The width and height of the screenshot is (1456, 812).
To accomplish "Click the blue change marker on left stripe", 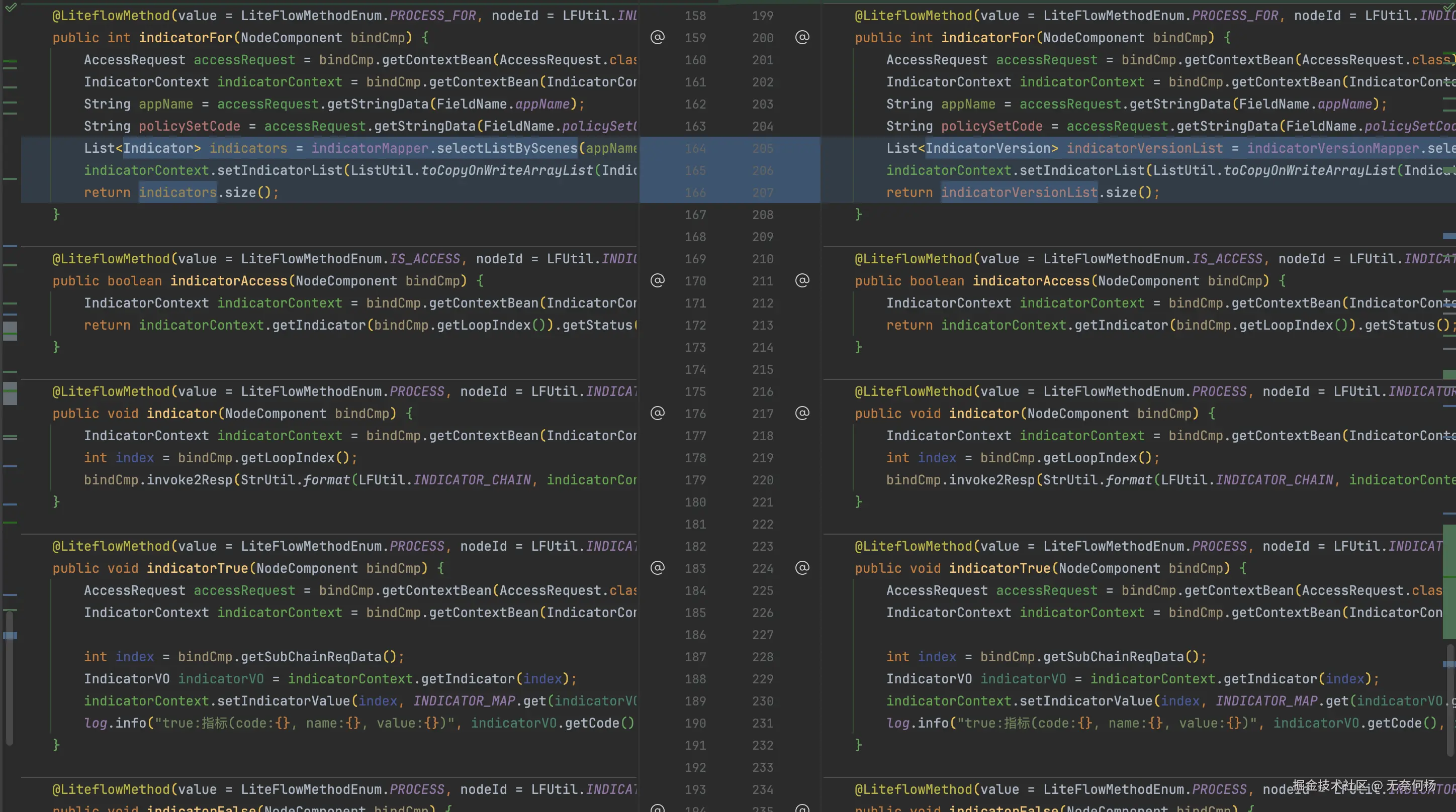I will pyautogui.click(x=10, y=636).
